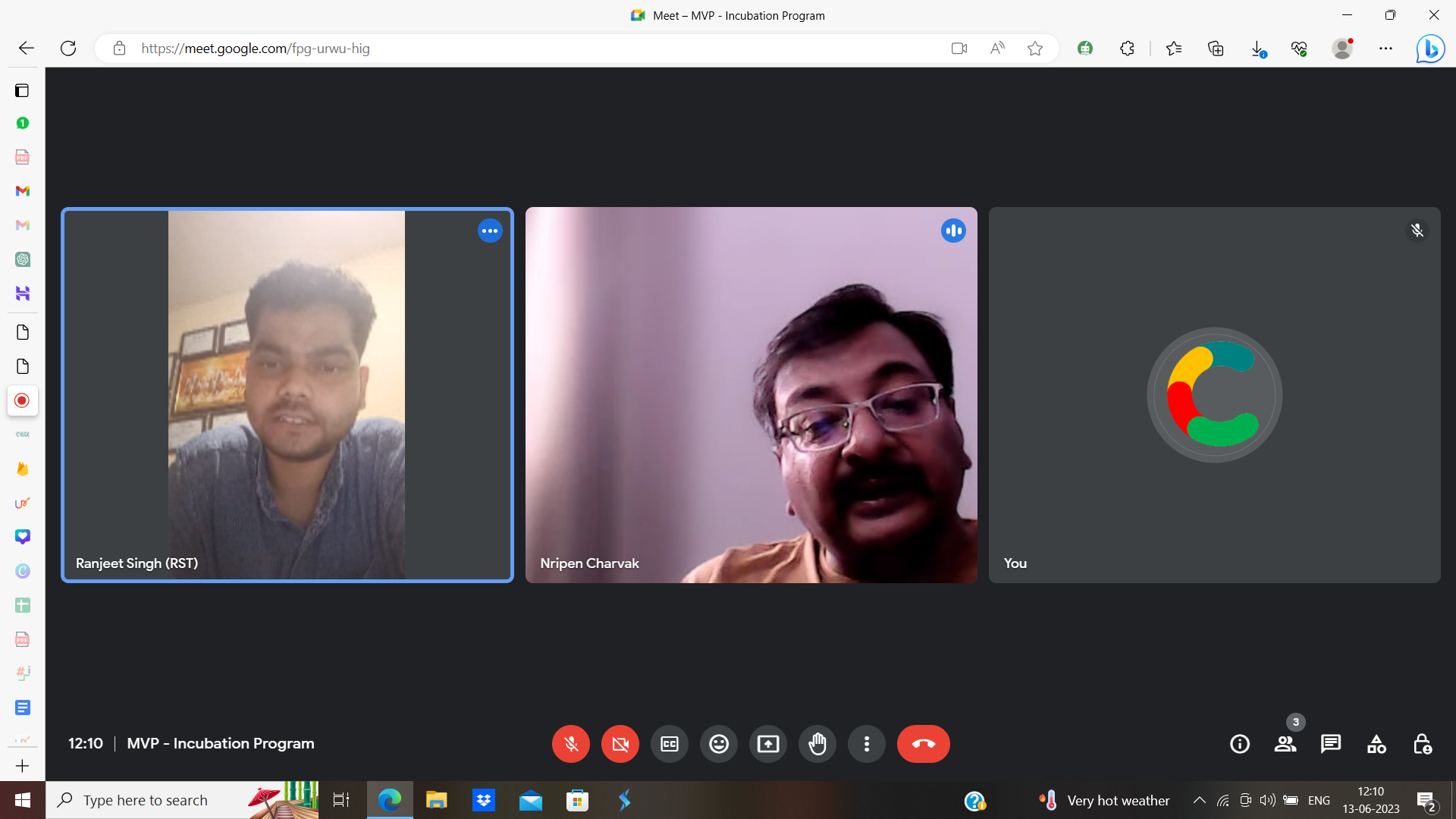Go back in the browser
The width and height of the screenshot is (1456, 819).
click(x=27, y=49)
